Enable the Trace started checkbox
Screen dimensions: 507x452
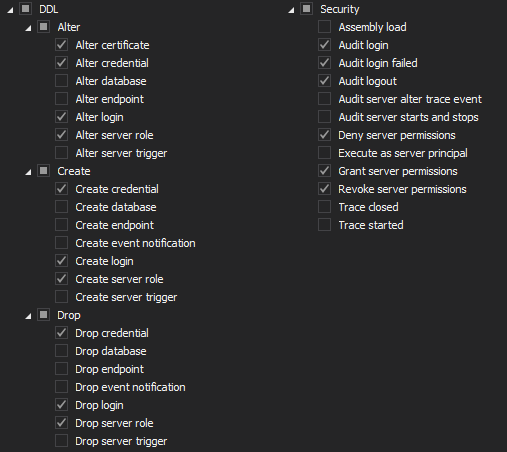[324, 225]
